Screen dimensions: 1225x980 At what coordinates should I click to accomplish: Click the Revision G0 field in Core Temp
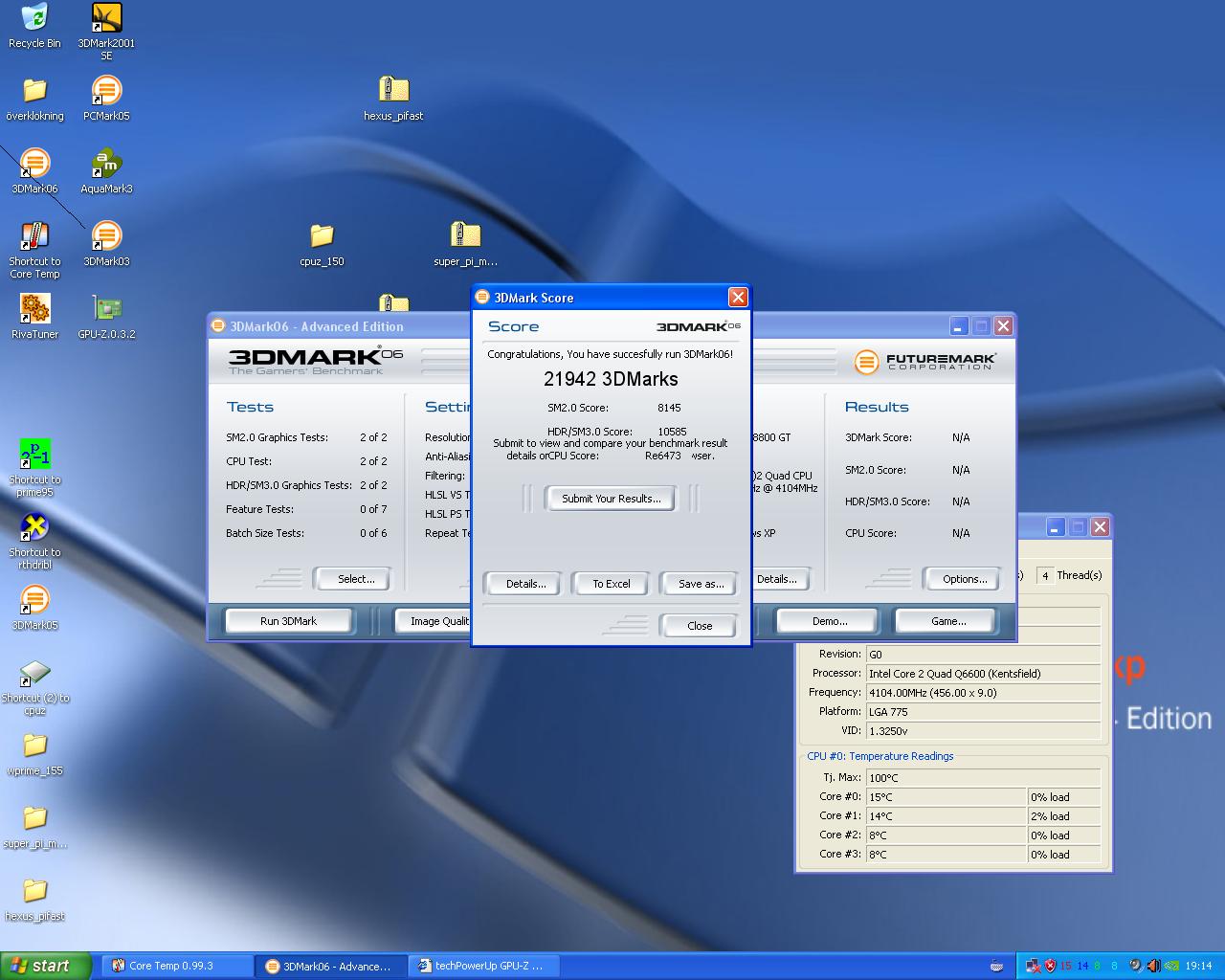click(983, 654)
